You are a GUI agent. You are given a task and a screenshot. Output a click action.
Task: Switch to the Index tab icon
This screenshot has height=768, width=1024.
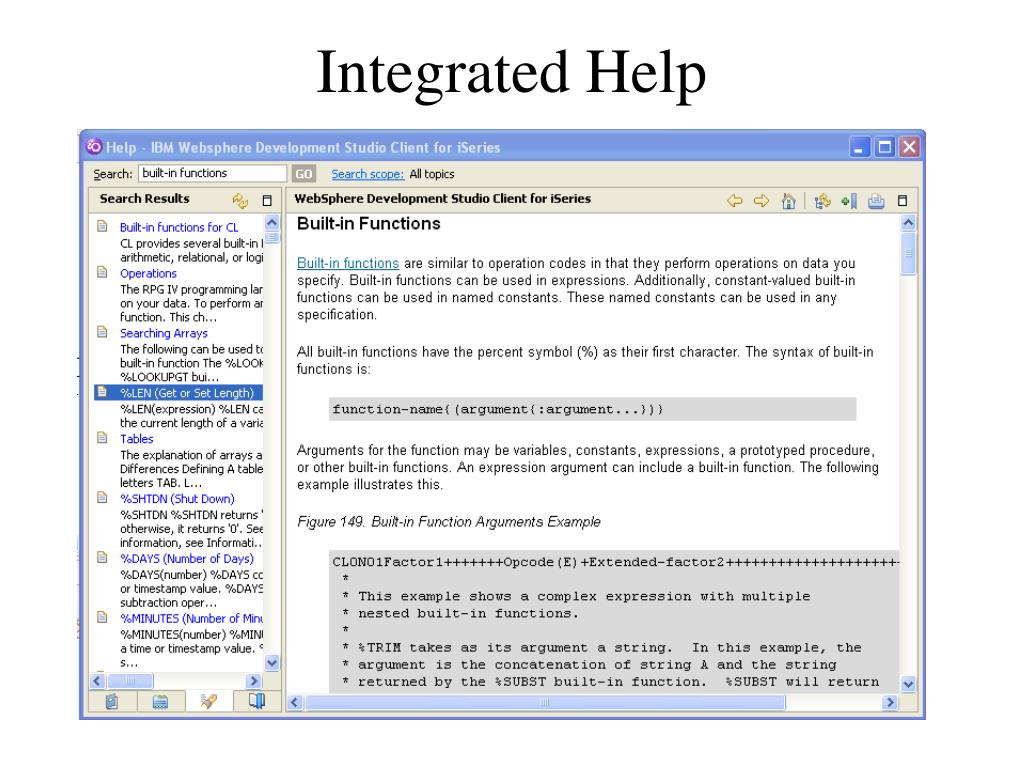pyautogui.click(x=160, y=701)
